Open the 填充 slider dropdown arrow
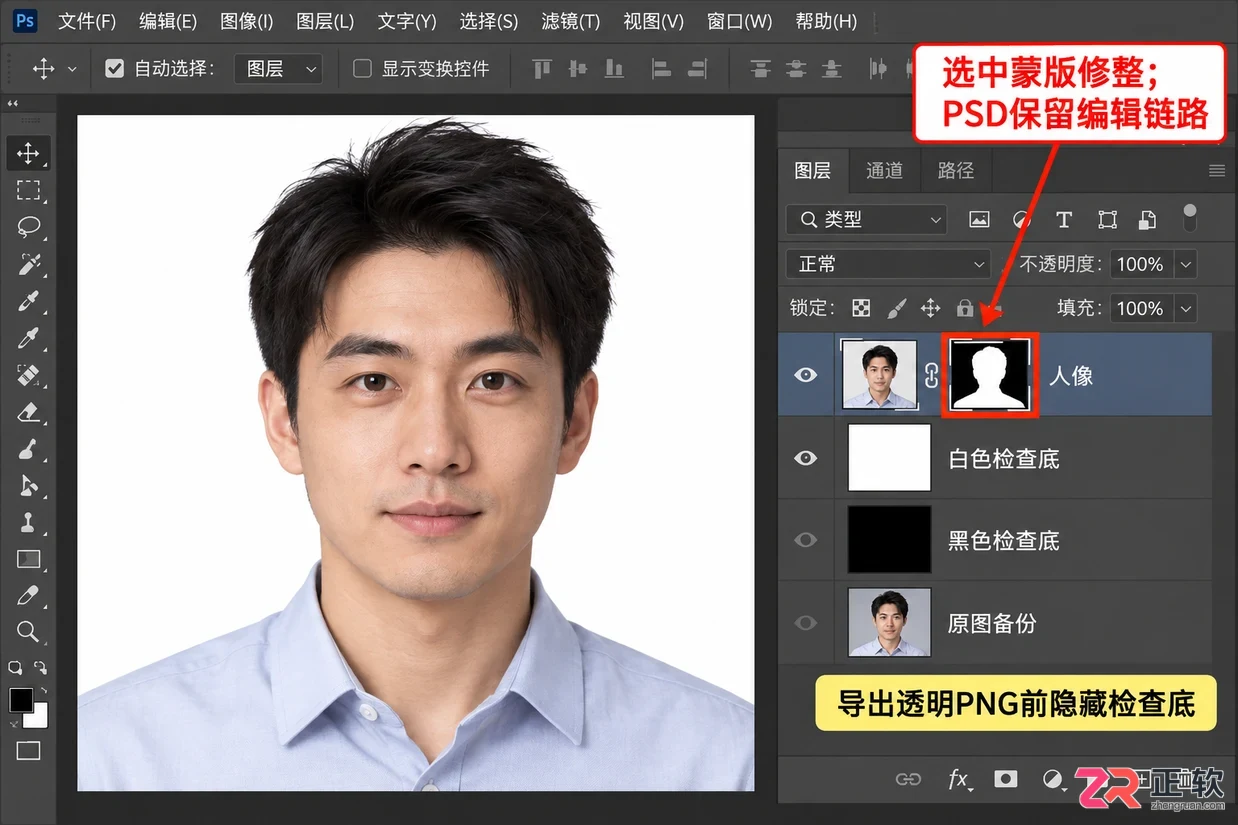1238x825 pixels. (1186, 308)
